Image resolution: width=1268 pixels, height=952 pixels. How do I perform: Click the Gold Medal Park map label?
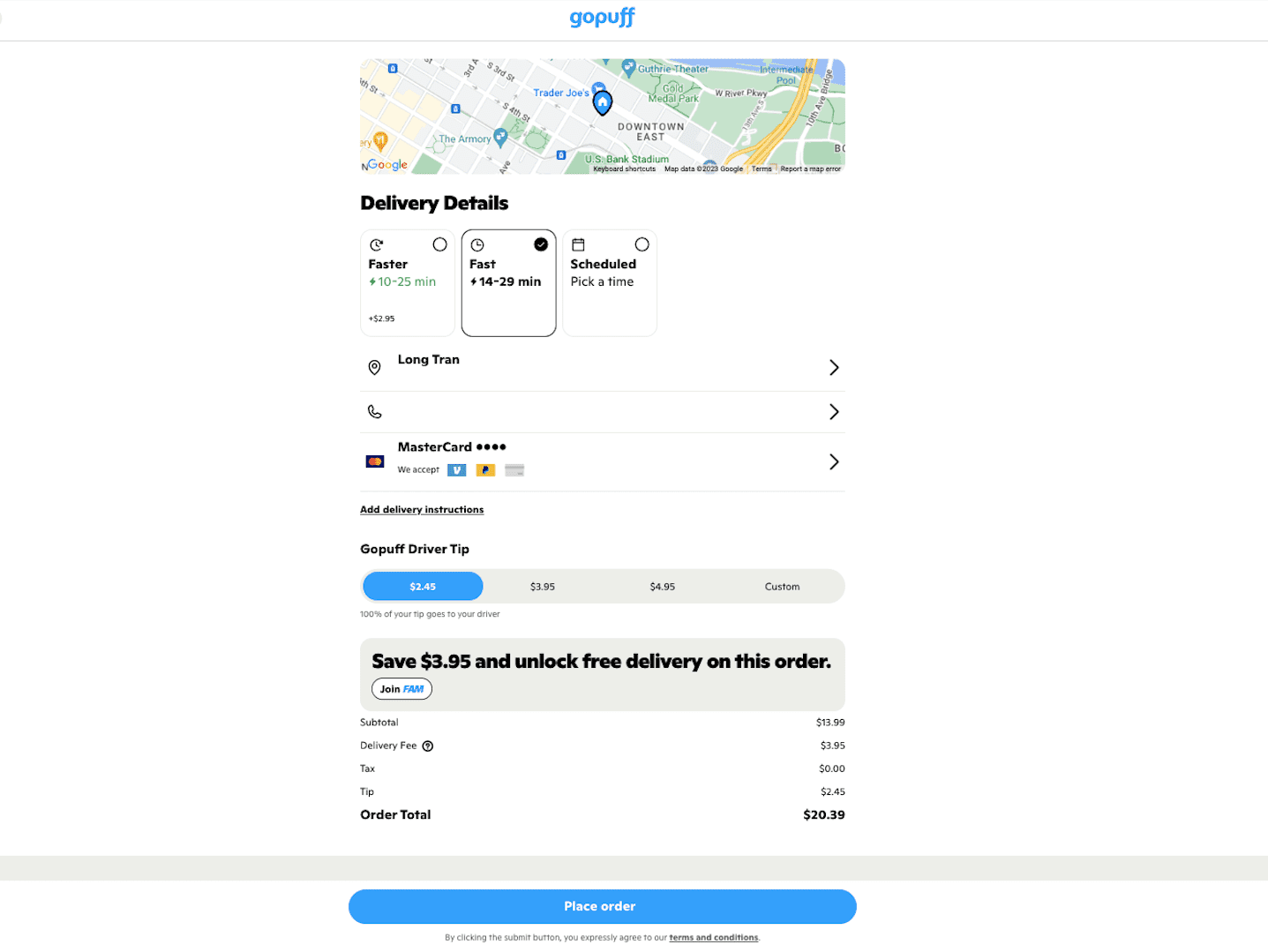coord(673,94)
